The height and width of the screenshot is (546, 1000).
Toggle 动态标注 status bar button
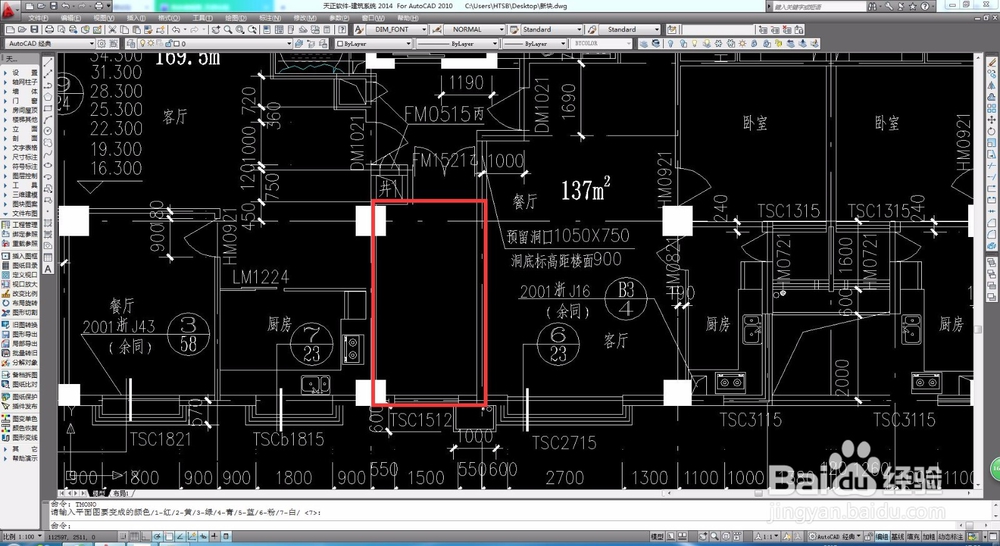[x=951, y=537]
